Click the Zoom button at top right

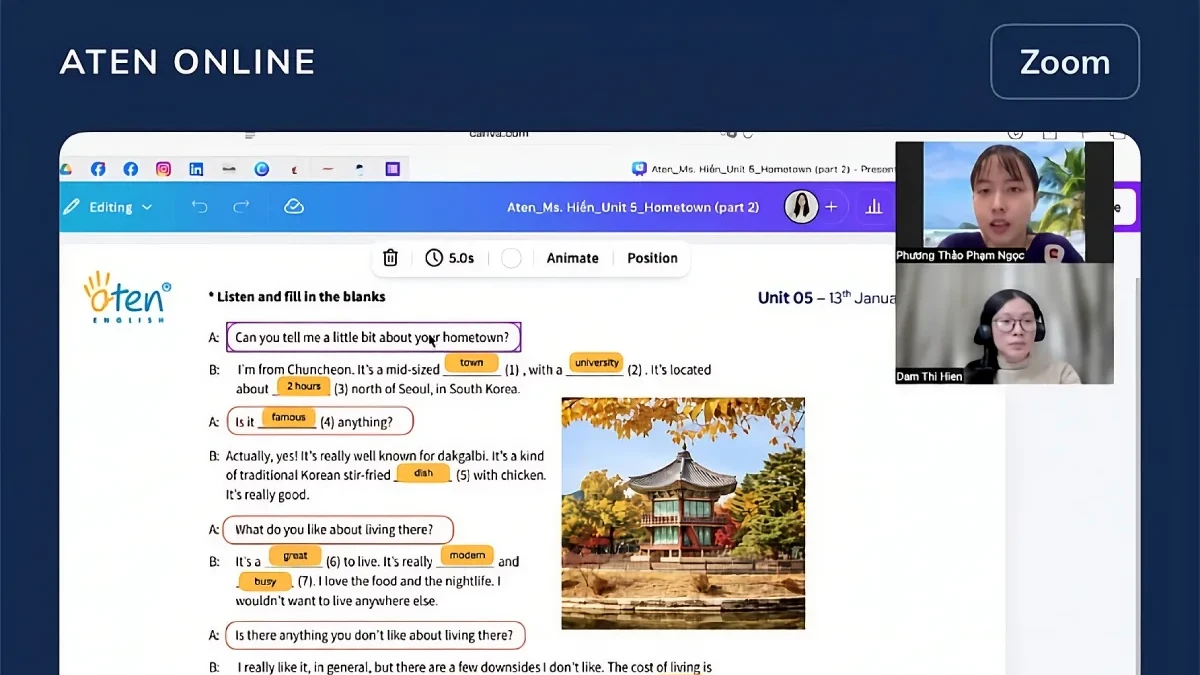1065,62
